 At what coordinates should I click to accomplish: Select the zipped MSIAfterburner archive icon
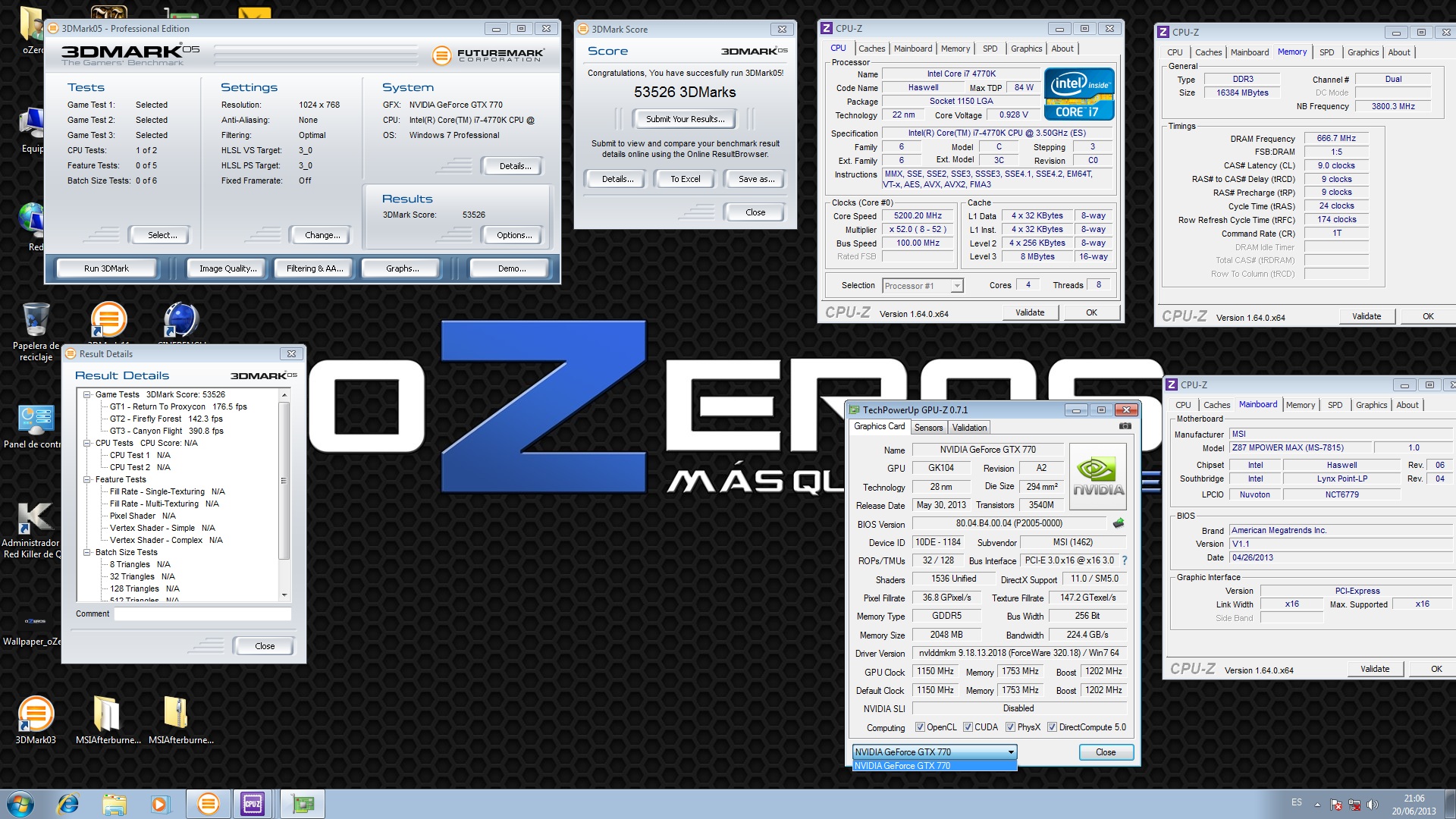tap(180, 720)
